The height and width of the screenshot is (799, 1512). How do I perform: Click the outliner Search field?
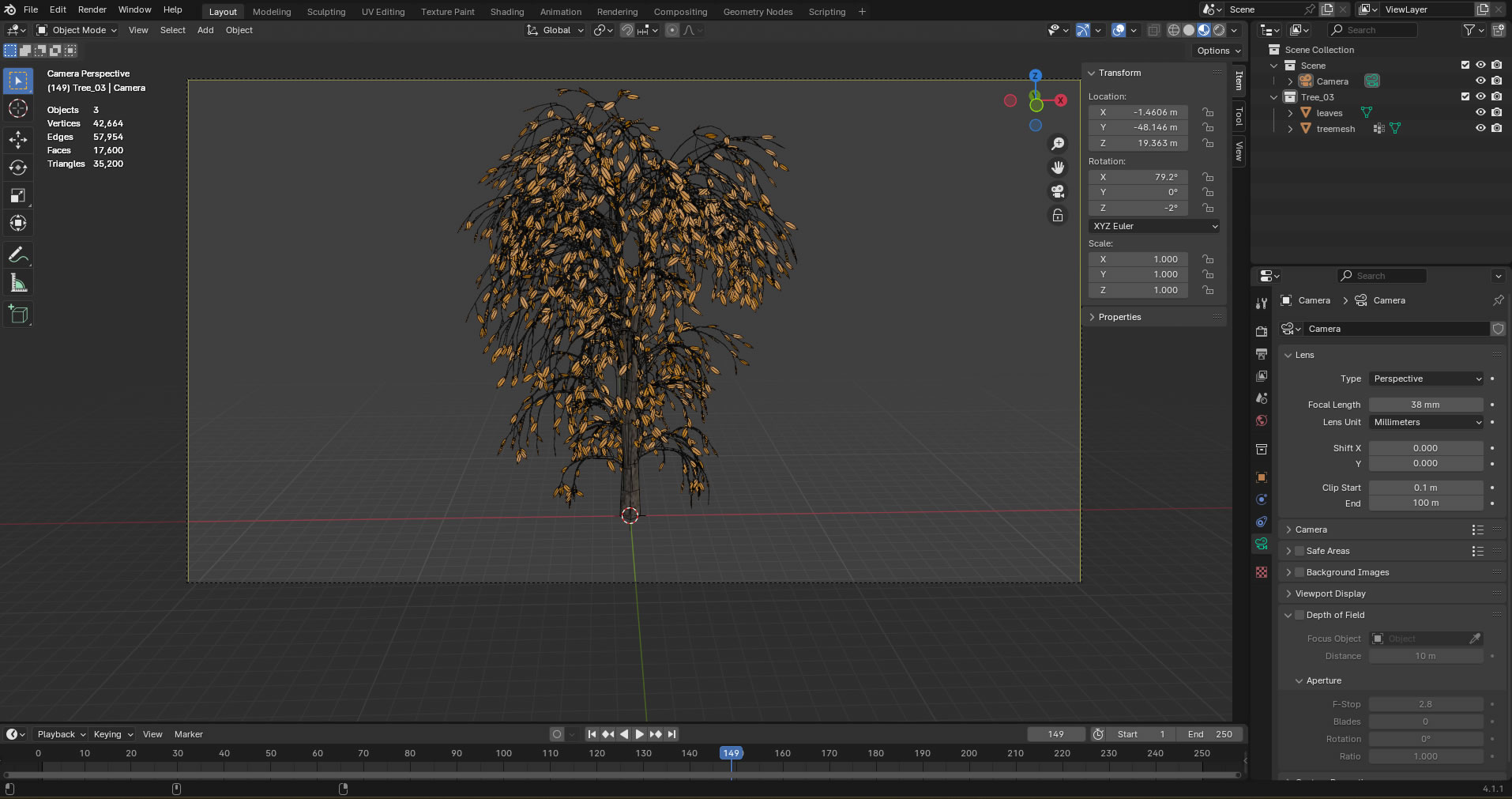[x=1372, y=30]
